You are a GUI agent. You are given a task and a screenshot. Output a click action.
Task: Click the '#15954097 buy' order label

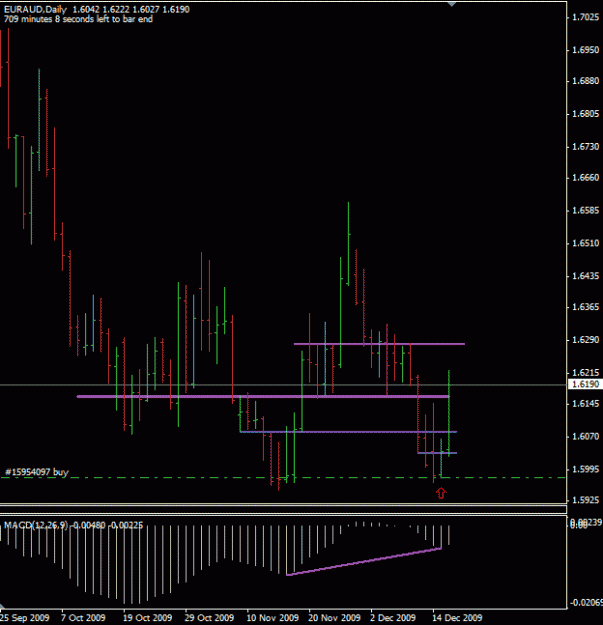click(x=37, y=472)
